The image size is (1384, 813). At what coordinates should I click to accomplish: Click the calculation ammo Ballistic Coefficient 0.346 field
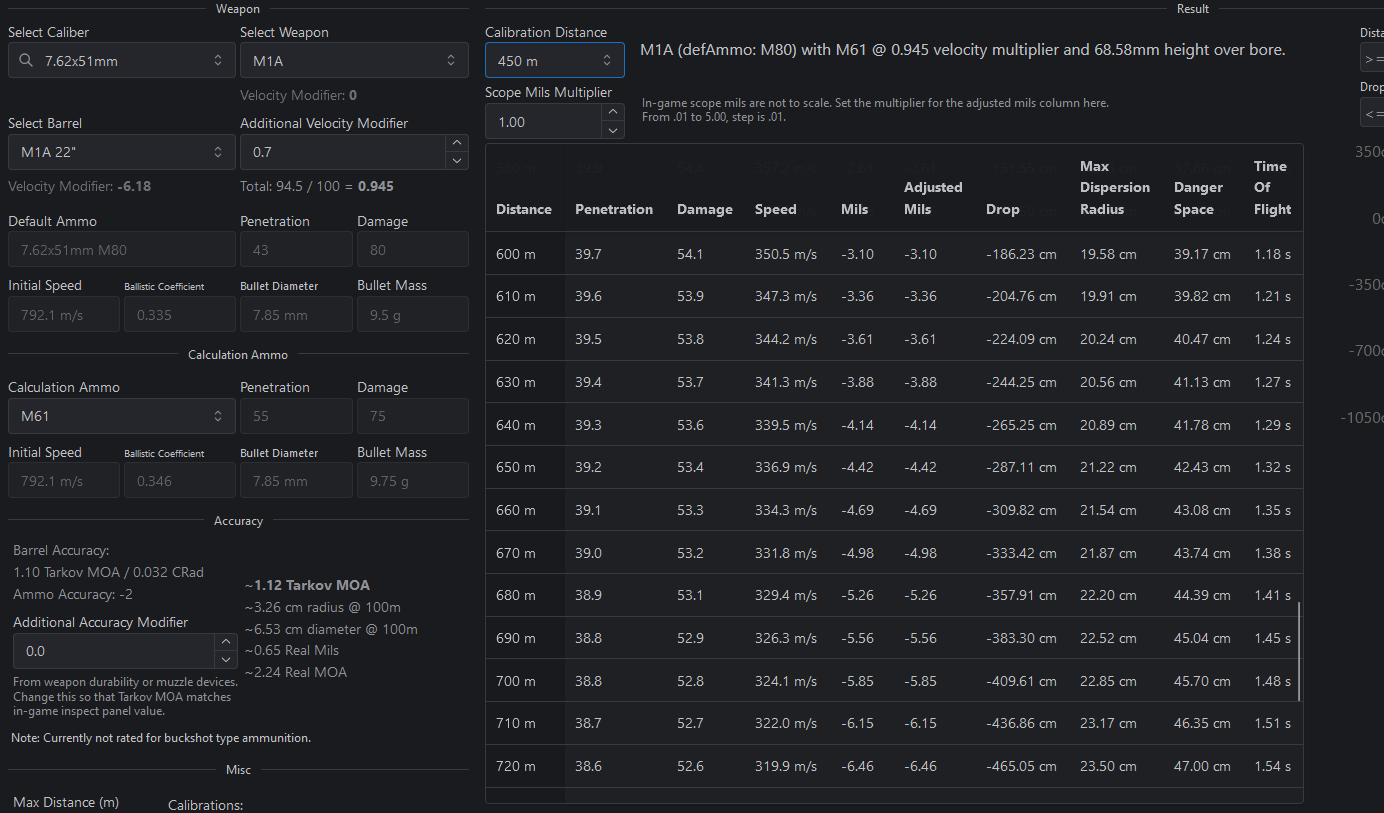180,481
